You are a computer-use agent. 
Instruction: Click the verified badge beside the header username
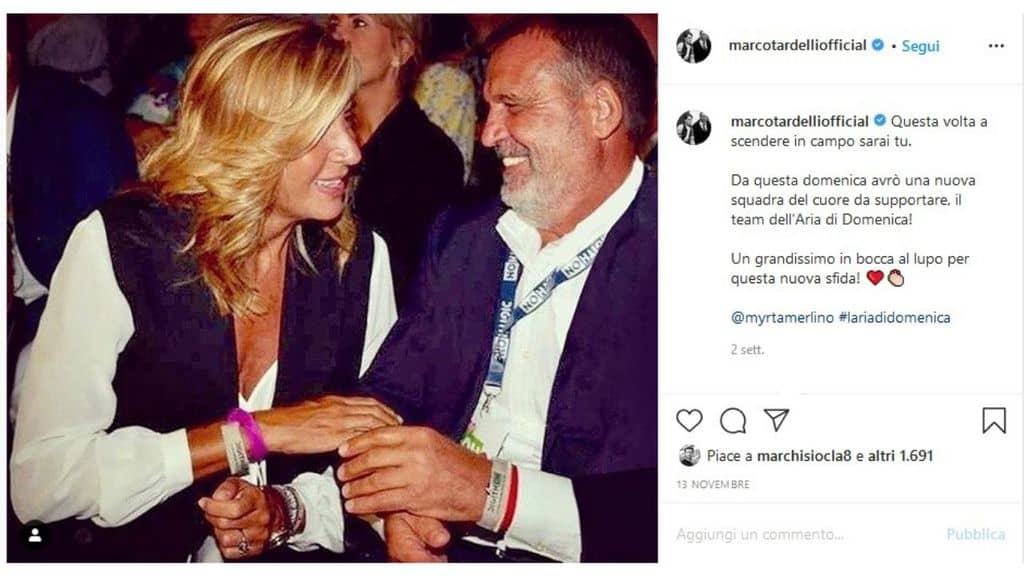pyautogui.click(x=877, y=44)
